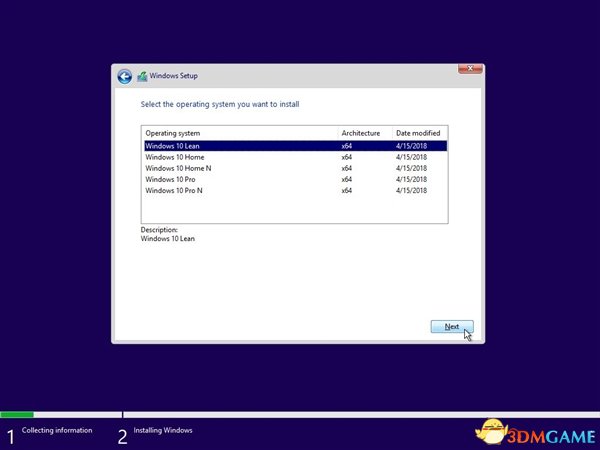Screen dimensions: 600x450
Task: Click x64 in the Windows 10 Home N row
Action: (347, 168)
